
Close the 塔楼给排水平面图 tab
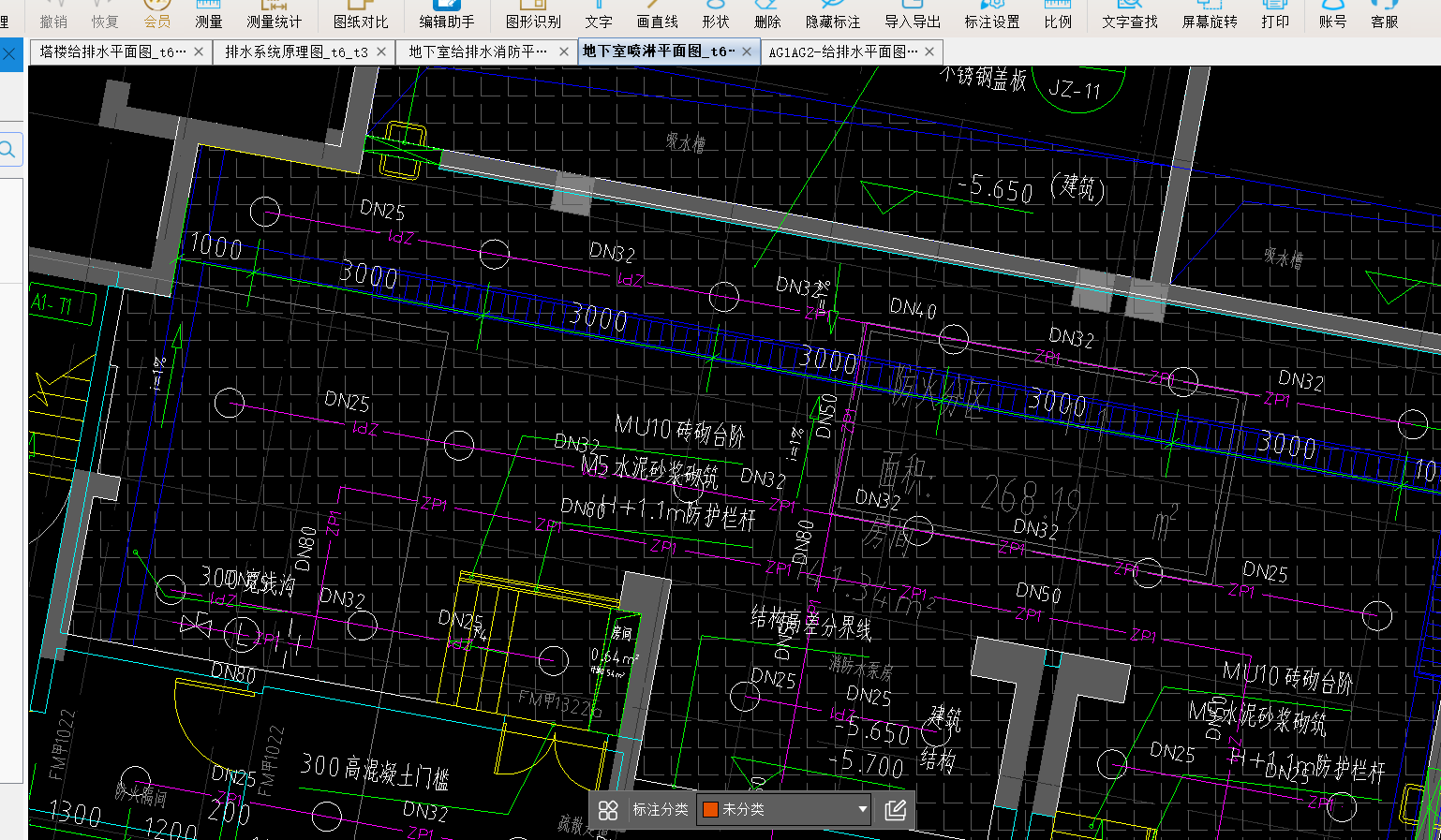point(199,52)
